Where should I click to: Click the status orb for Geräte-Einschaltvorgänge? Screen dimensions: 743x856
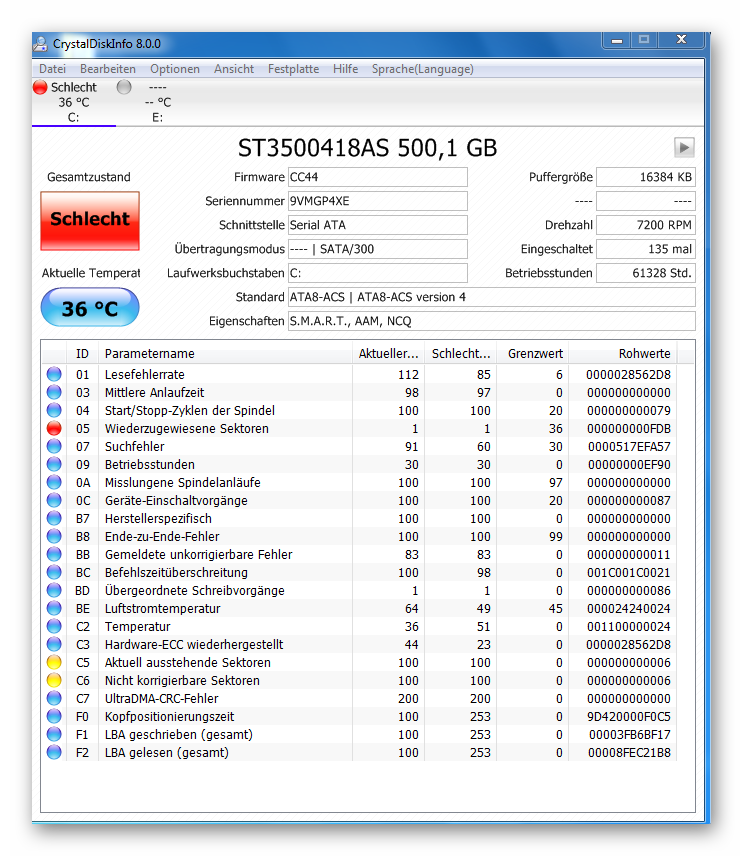click(x=54, y=500)
